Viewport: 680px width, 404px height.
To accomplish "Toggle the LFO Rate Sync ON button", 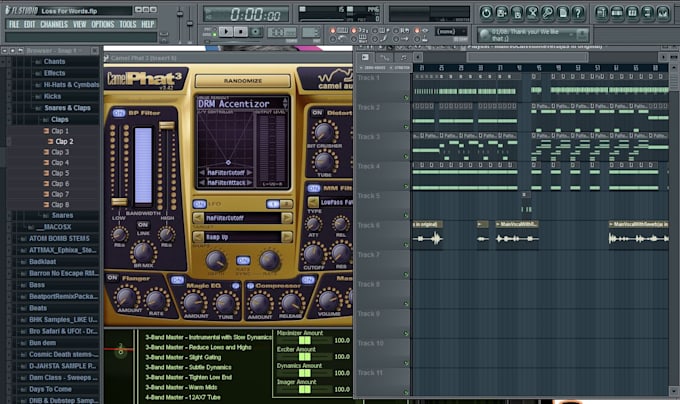I will (243, 260).
